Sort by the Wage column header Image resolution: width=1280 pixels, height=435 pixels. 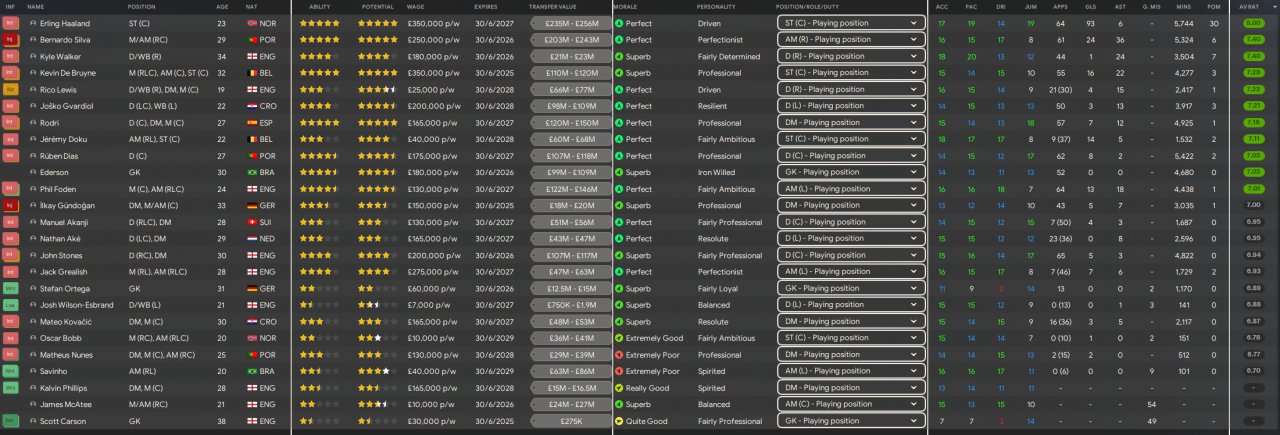[416, 7]
